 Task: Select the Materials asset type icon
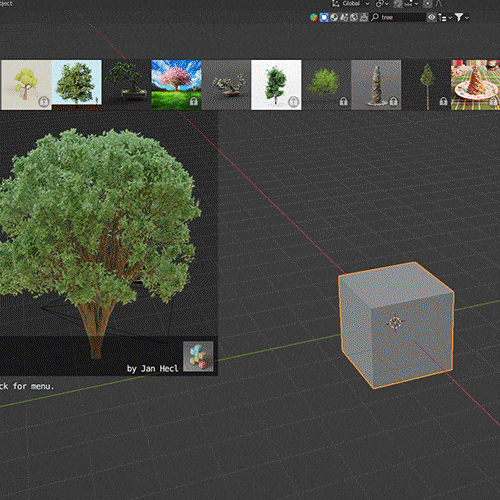click(334, 17)
